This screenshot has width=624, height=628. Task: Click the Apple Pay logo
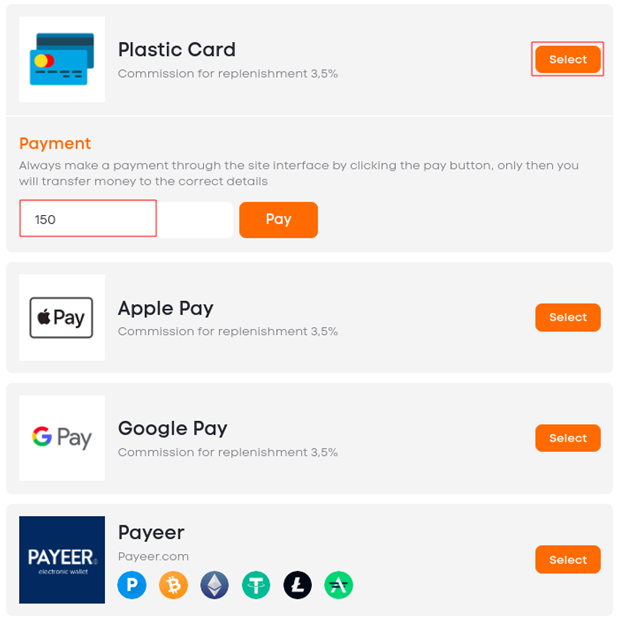62,318
